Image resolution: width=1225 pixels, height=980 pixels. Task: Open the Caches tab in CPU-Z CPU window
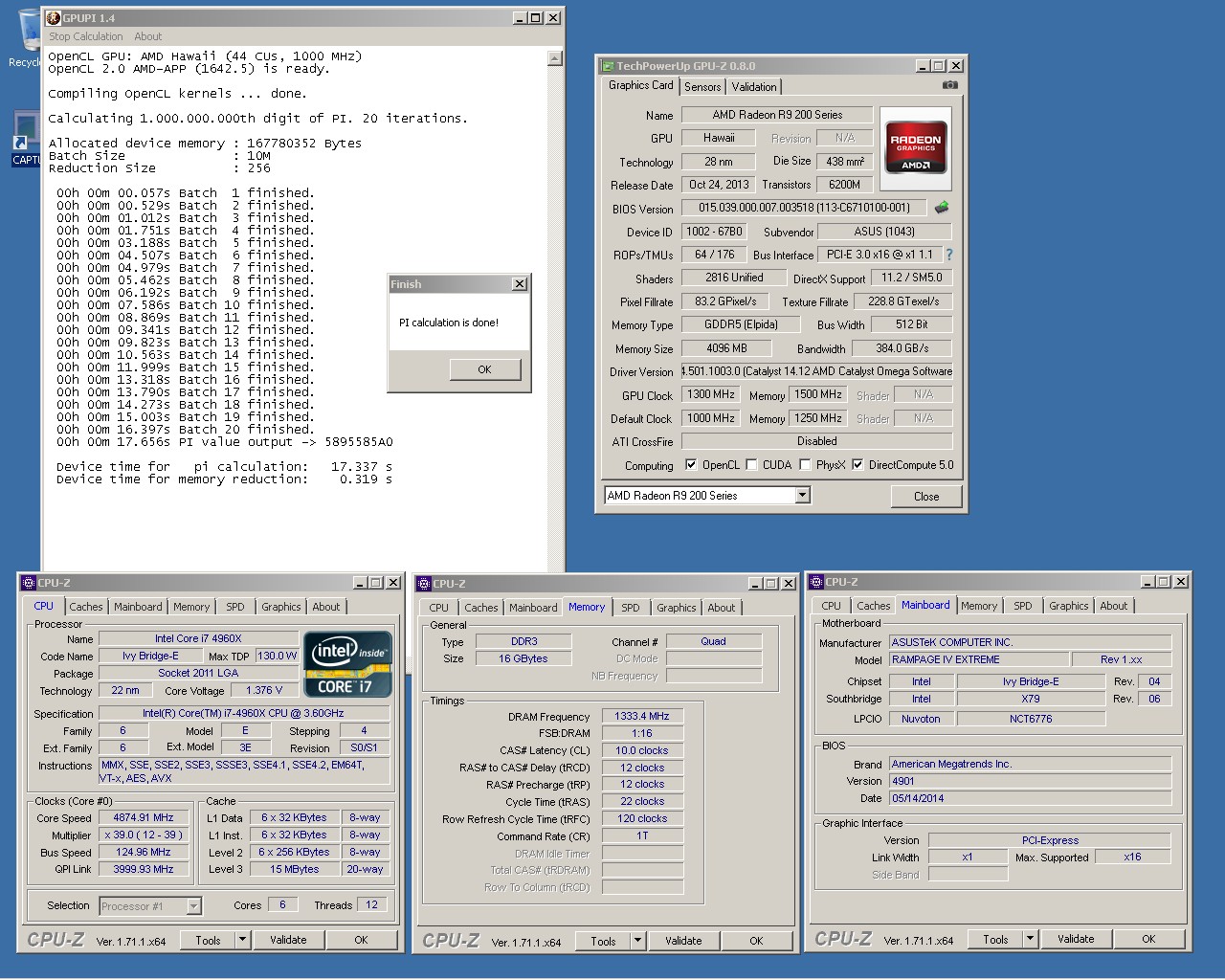pos(86,607)
